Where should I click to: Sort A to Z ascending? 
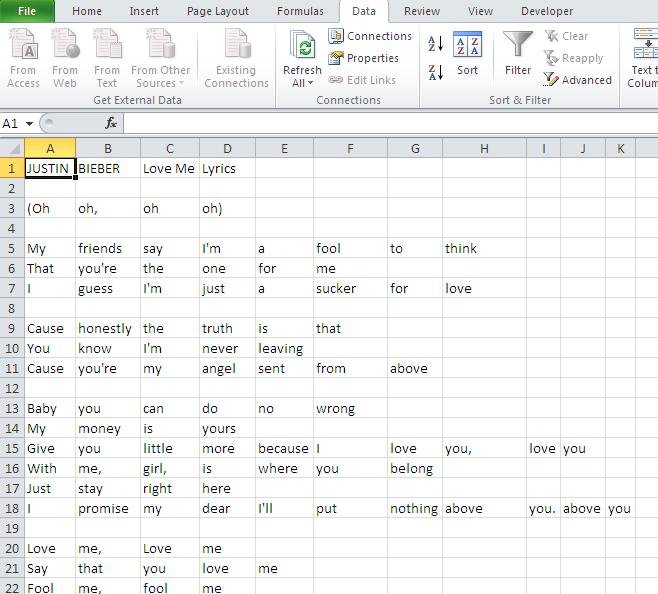pyautogui.click(x=436, y=43)
